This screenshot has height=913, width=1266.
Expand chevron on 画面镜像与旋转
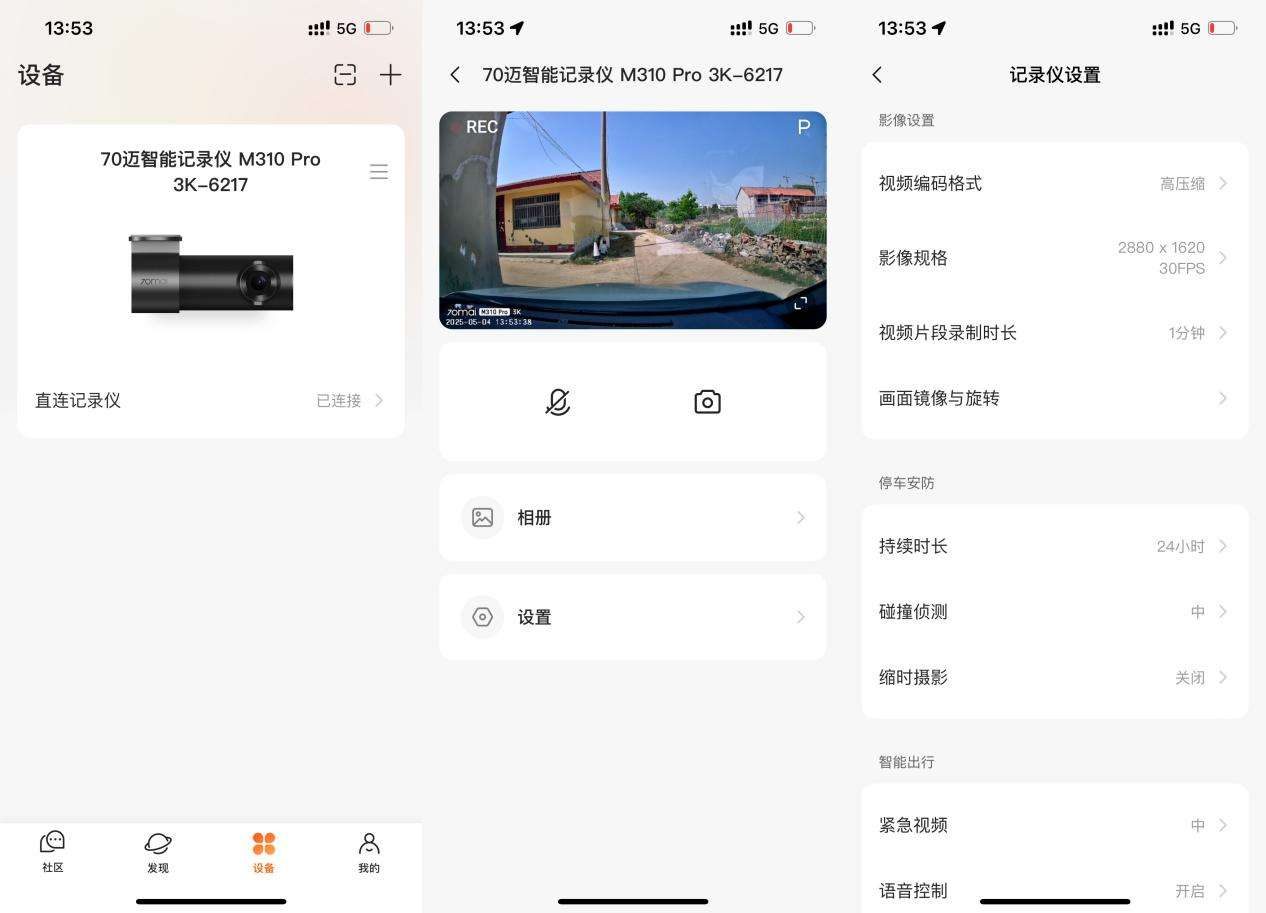1223,398
